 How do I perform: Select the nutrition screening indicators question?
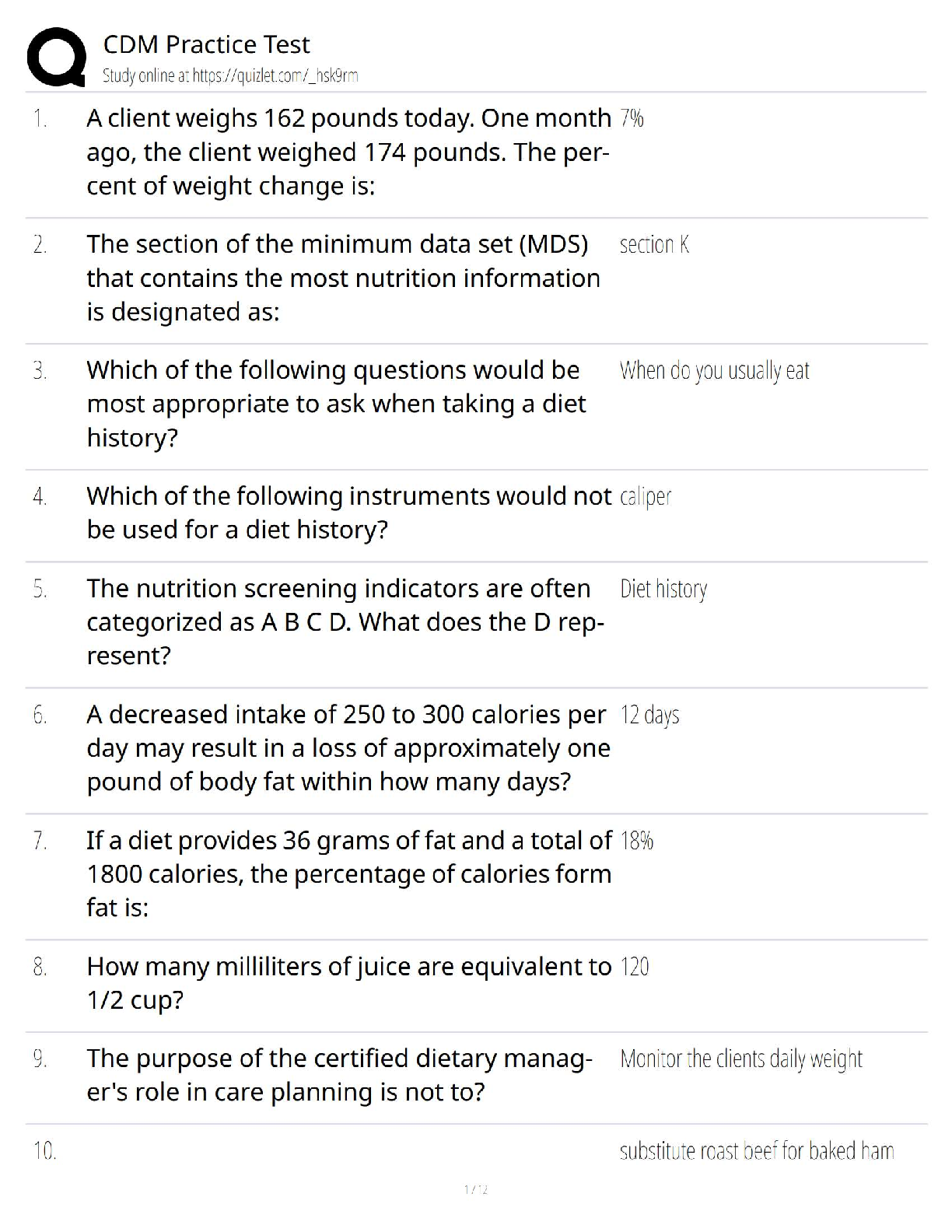345,621
